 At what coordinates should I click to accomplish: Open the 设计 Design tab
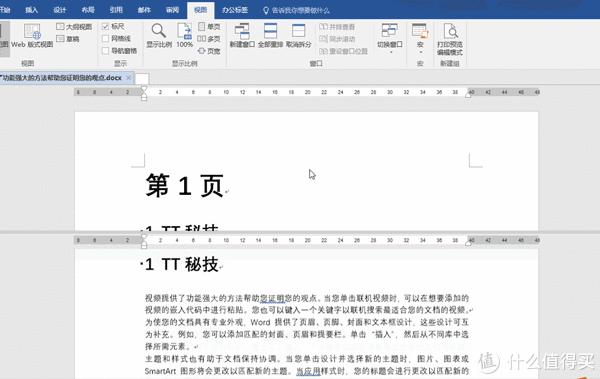[60, 10]
